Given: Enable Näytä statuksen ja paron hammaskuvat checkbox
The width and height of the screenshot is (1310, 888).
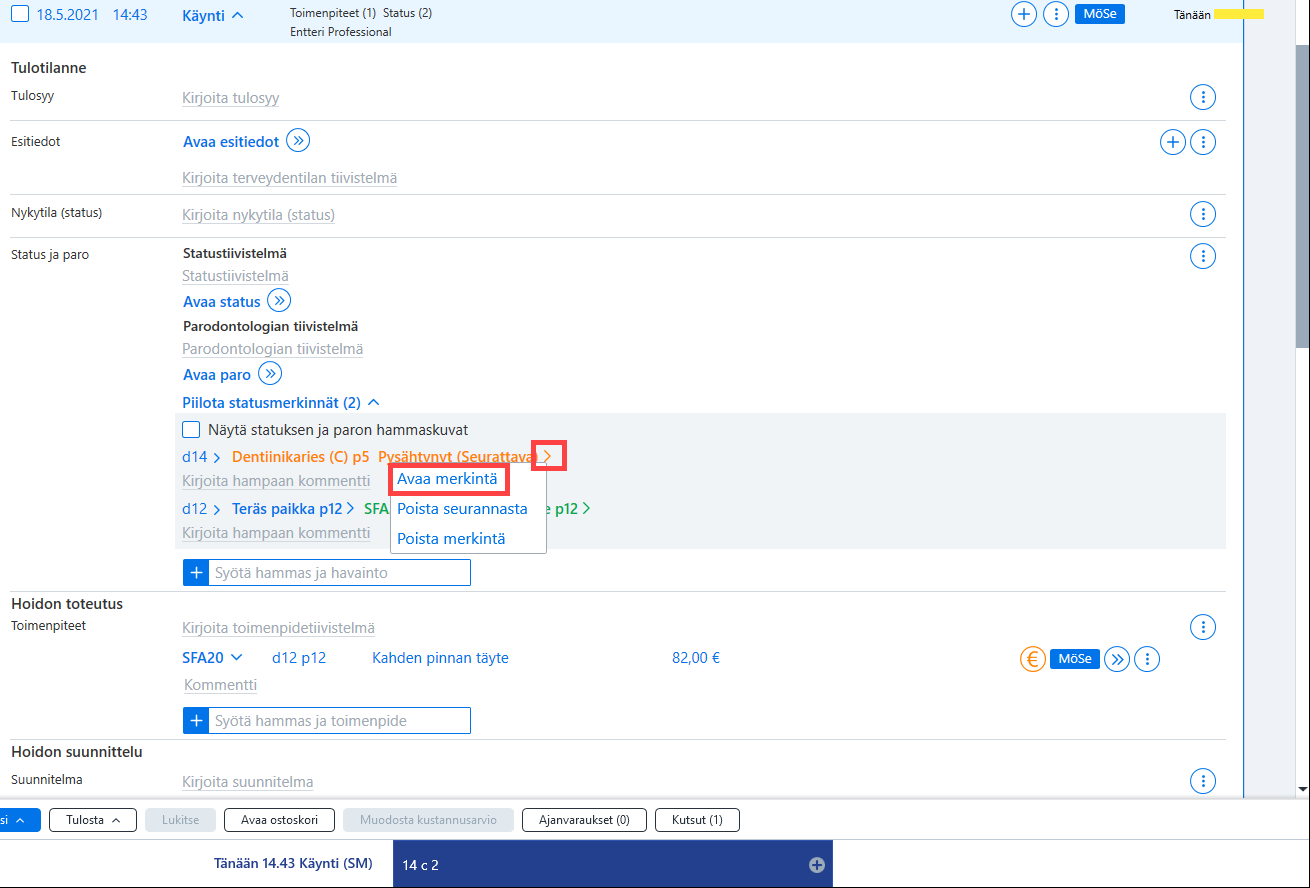Looking at the screenshot, I should 191,429.
